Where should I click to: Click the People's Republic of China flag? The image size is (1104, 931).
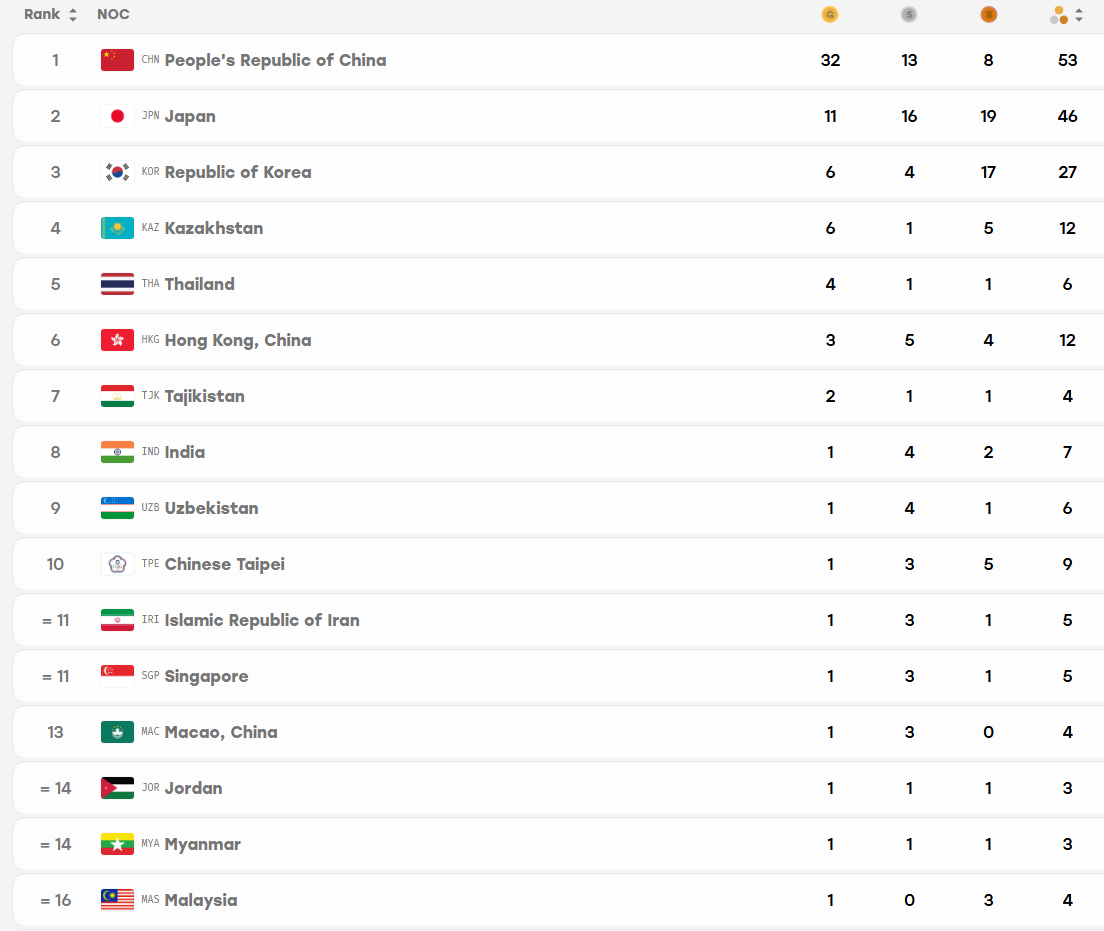tap(117, 60)
